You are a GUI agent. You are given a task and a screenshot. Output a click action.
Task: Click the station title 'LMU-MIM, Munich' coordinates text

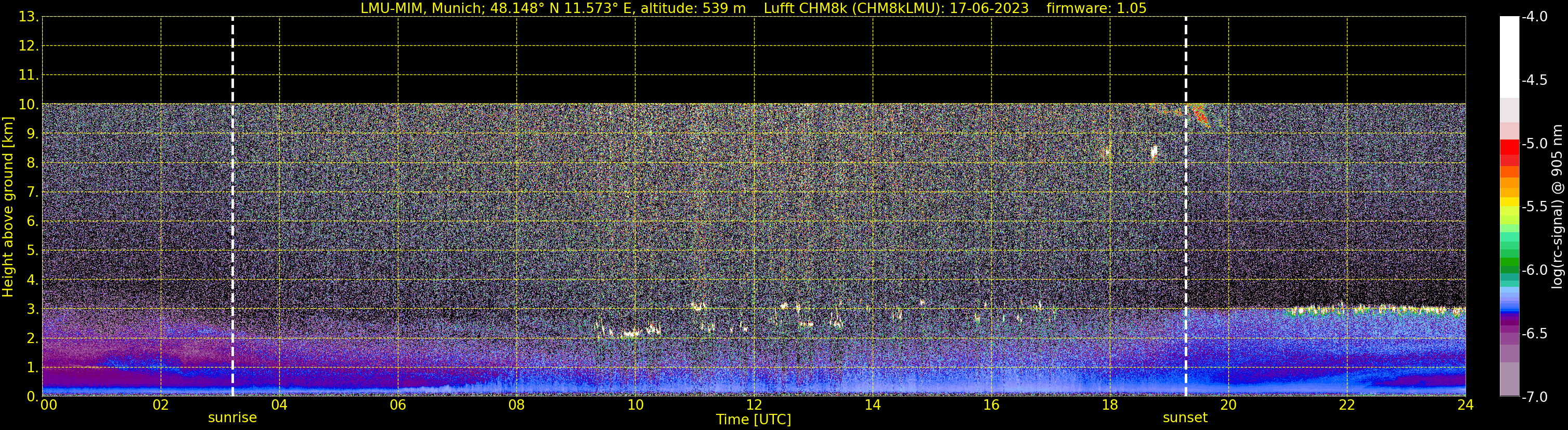[x=553, y=8]
